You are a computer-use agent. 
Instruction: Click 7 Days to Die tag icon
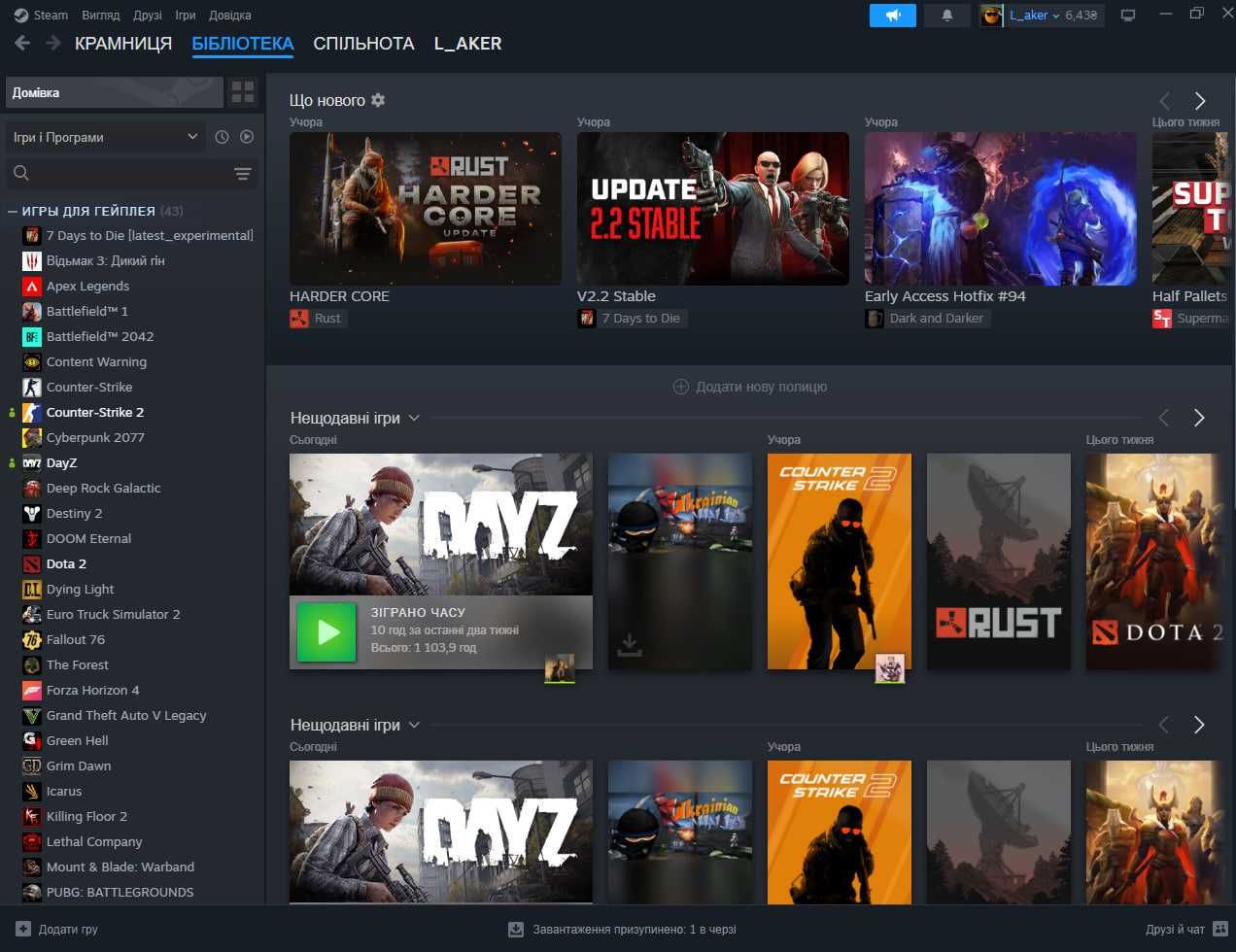click(587, 318)
